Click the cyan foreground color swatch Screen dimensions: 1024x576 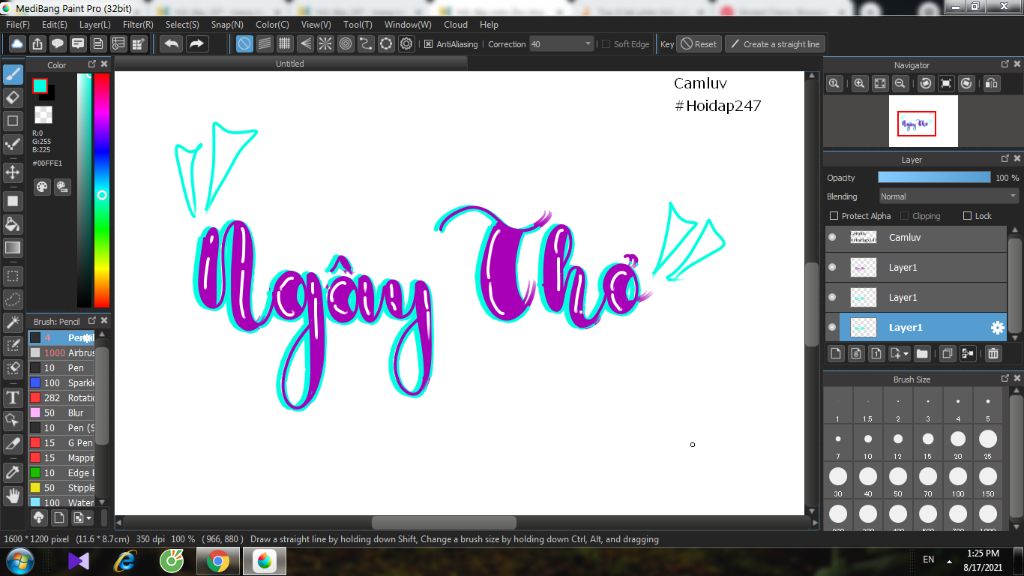point(40,86)
